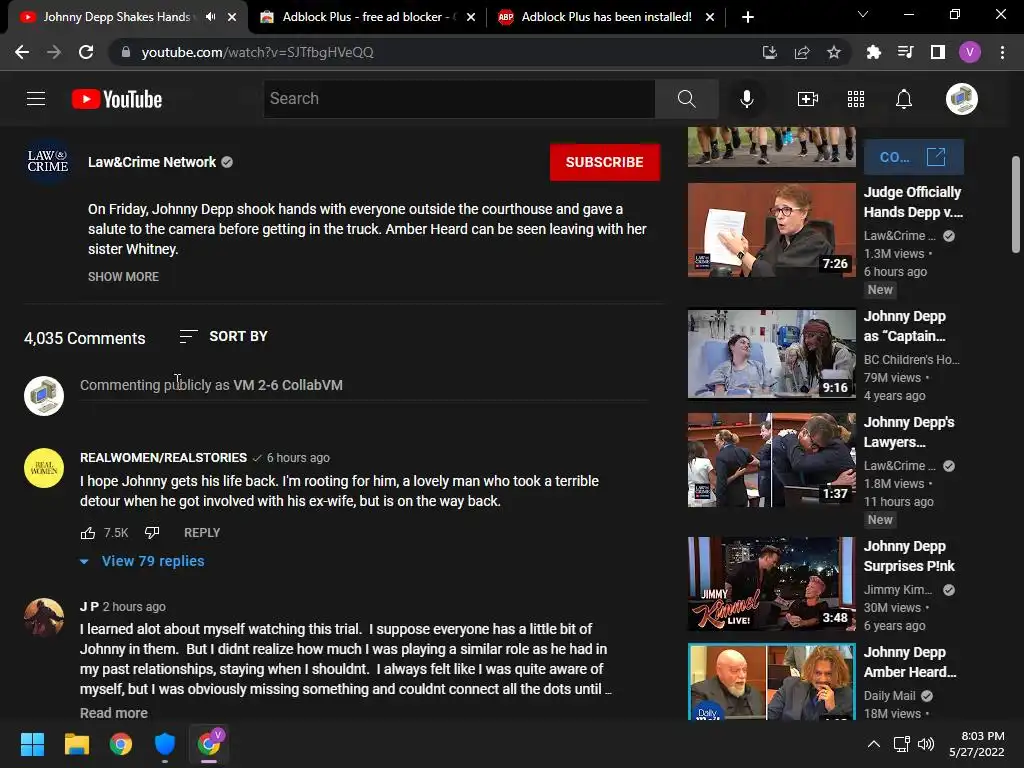The width and height of the screenshot is (1024, 768).
Task: Open notifications bell
Action: pos(904,99)
